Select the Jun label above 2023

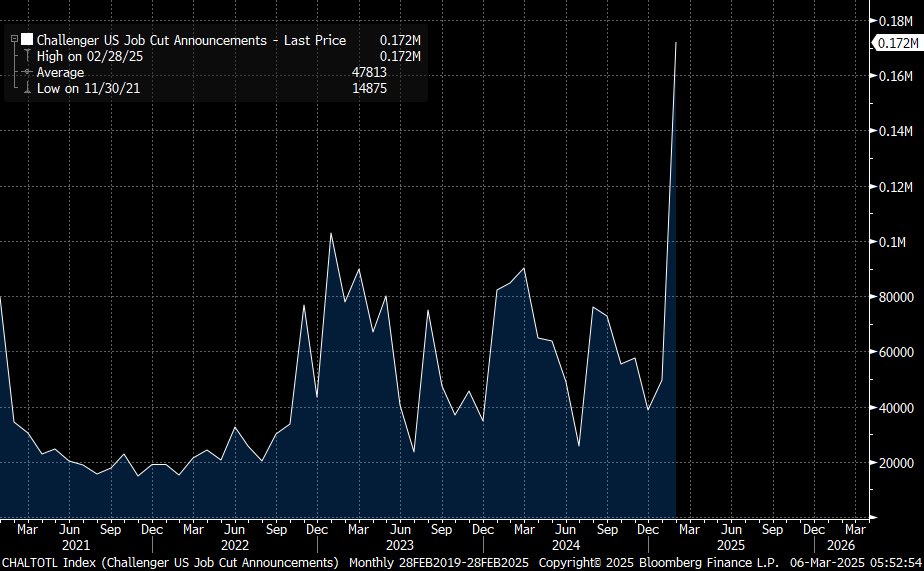(400, 529)
